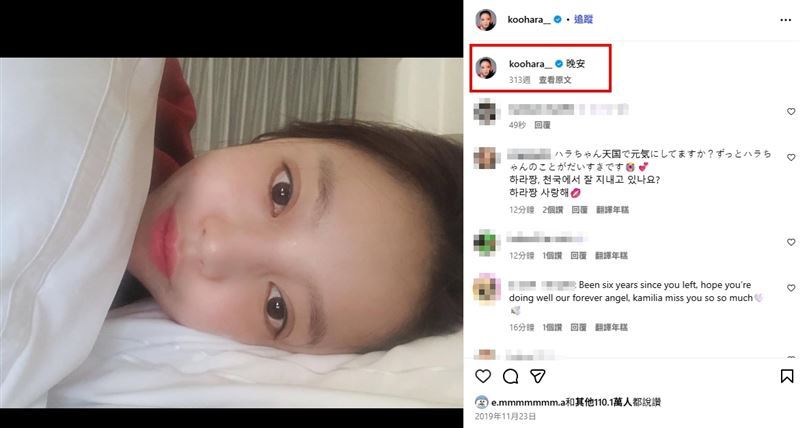Open koohara__ profile picture in header
This screenshot has width=800, height=428.
click(x=486, y=20)
